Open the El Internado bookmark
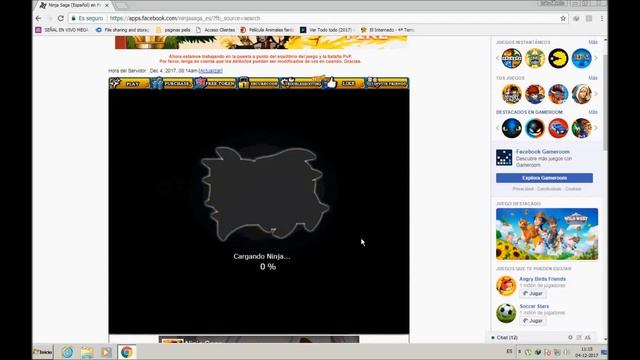 387,30
